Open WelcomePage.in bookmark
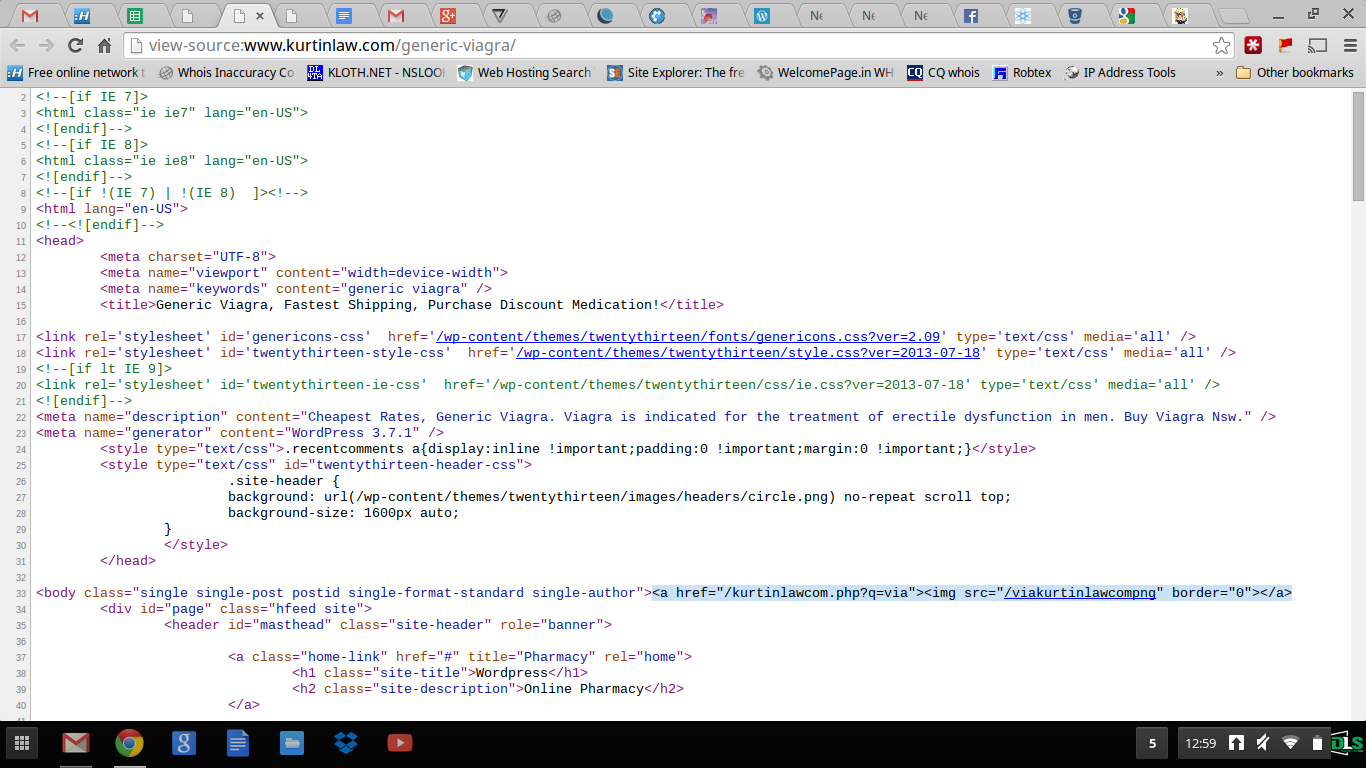The width and height of the screenshot is (1366, 768). pos(826,72)
